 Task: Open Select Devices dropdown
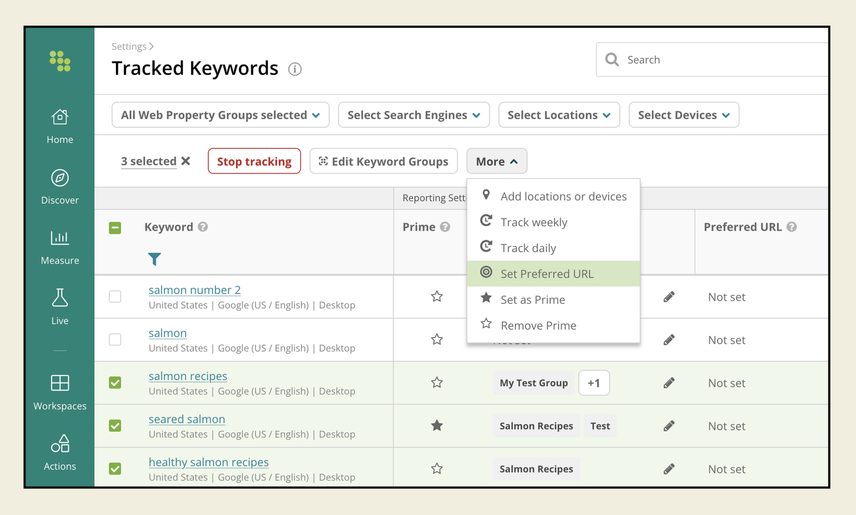[x=684, y=115]
